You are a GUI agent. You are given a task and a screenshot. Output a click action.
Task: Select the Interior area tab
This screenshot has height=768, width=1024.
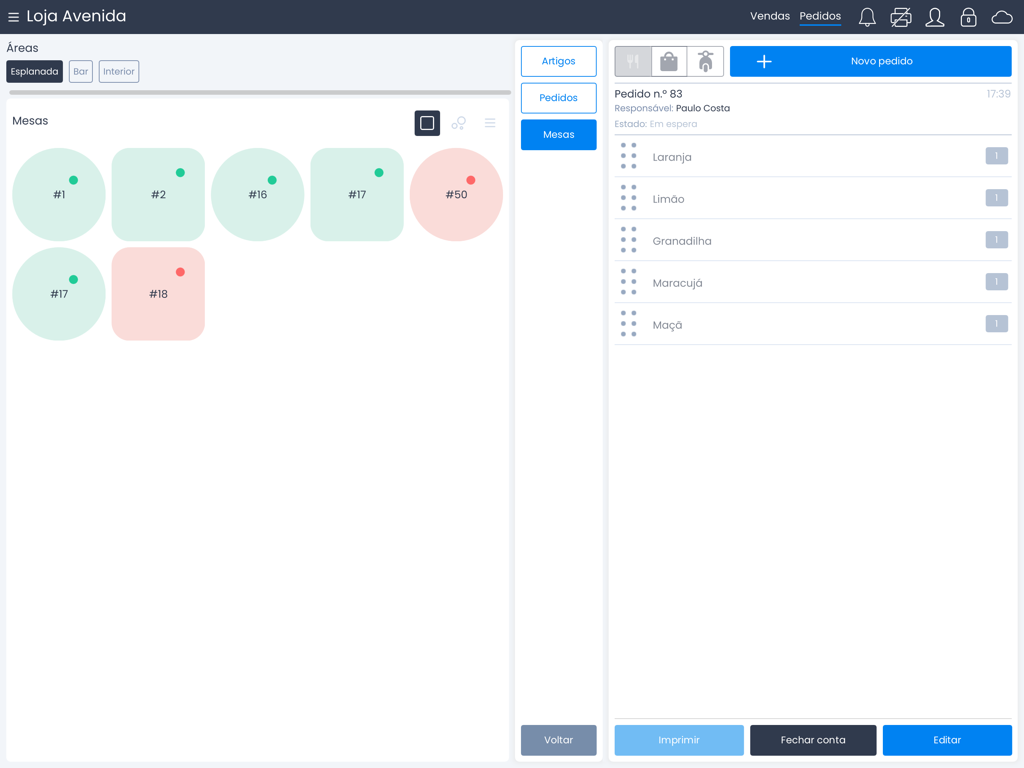[x=119, y=72]
